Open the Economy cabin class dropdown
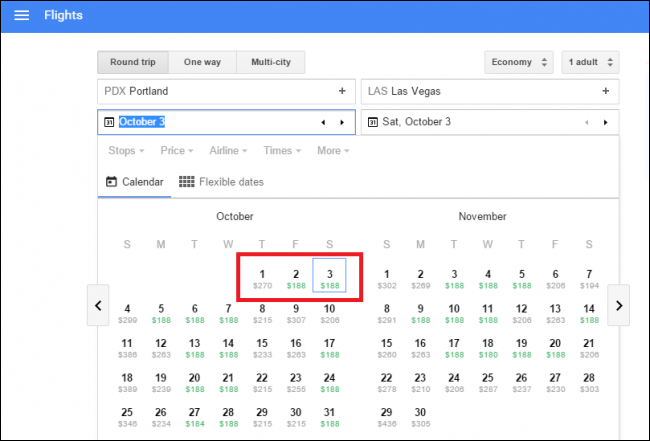This screenshot has width=650, height=441. [x=519, y=62]
